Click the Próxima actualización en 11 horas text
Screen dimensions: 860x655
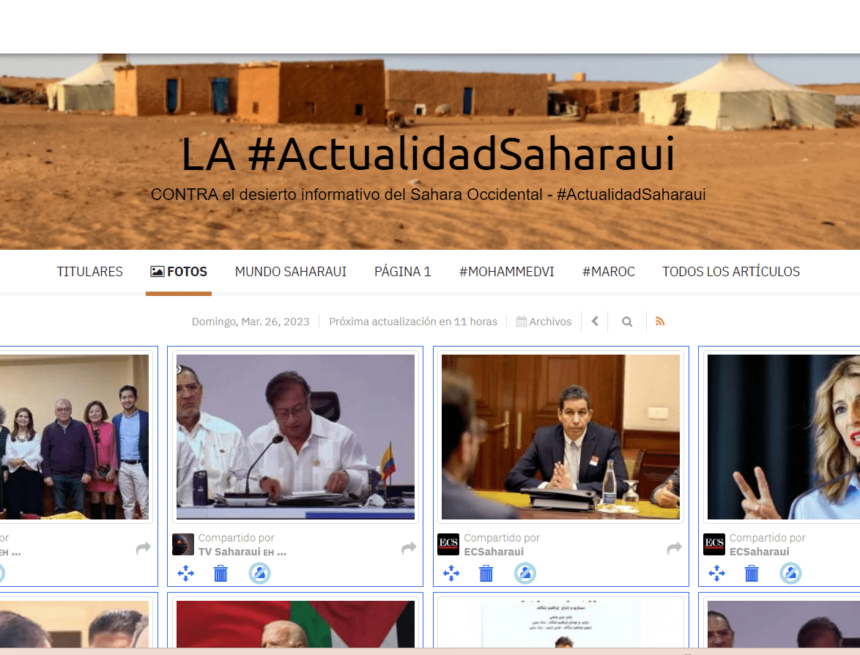tap(412, 321)
